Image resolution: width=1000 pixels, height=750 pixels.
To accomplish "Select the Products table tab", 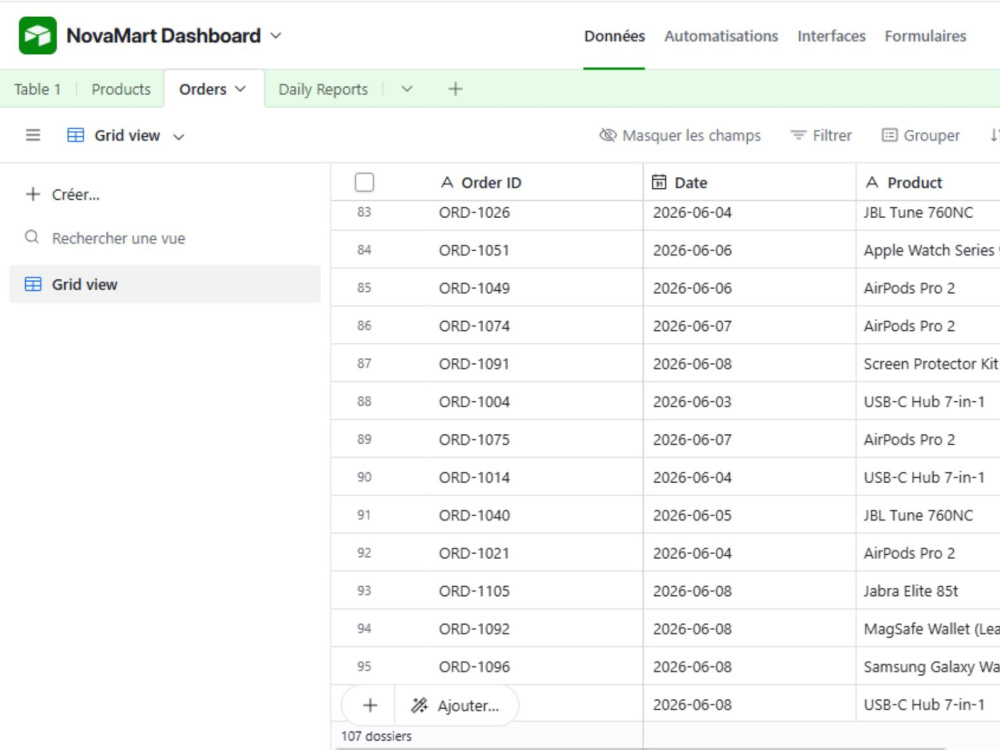I will 121,89.
